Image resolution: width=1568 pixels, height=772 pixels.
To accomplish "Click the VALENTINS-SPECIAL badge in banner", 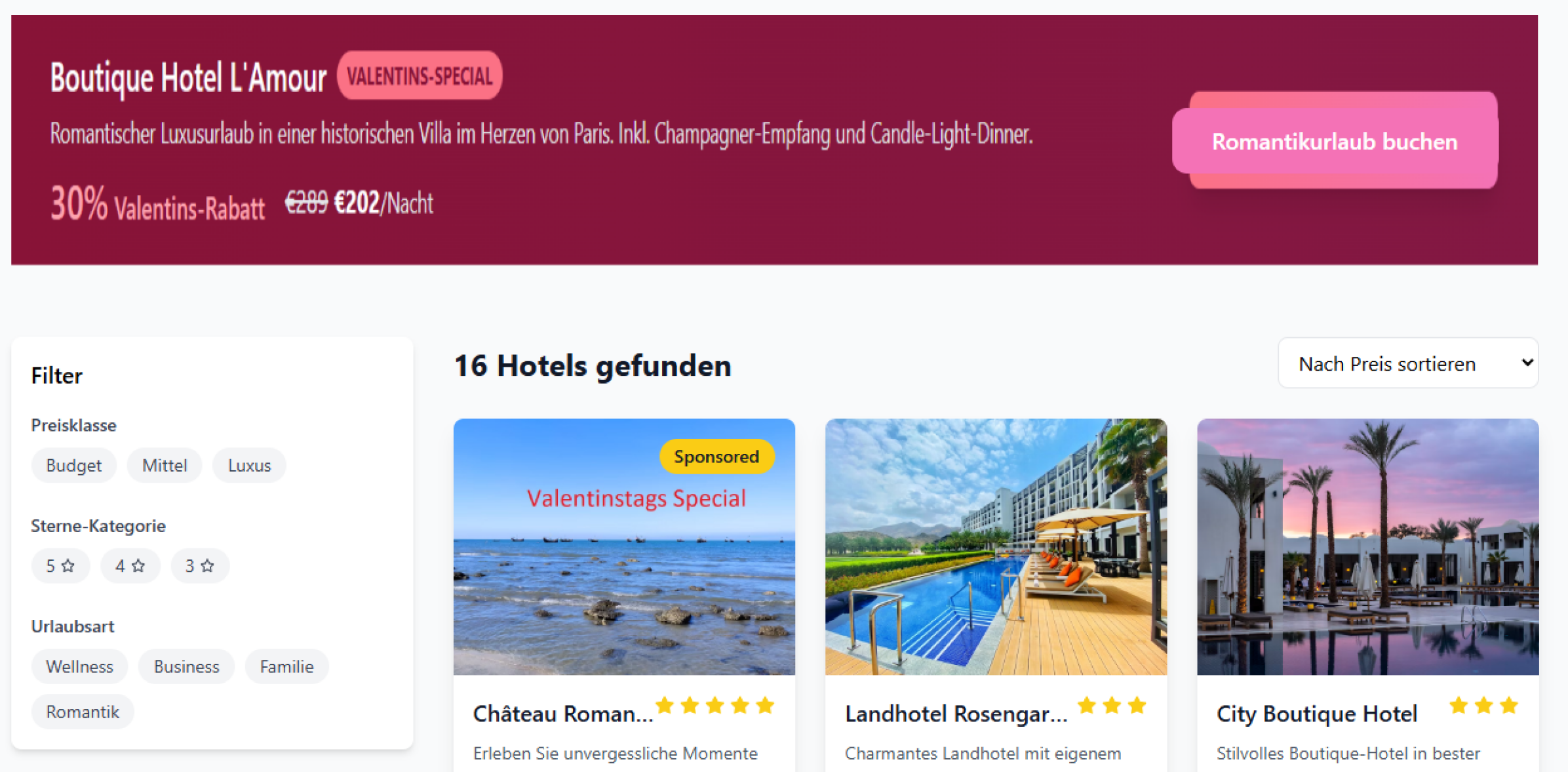I will (x=420, y=75).
